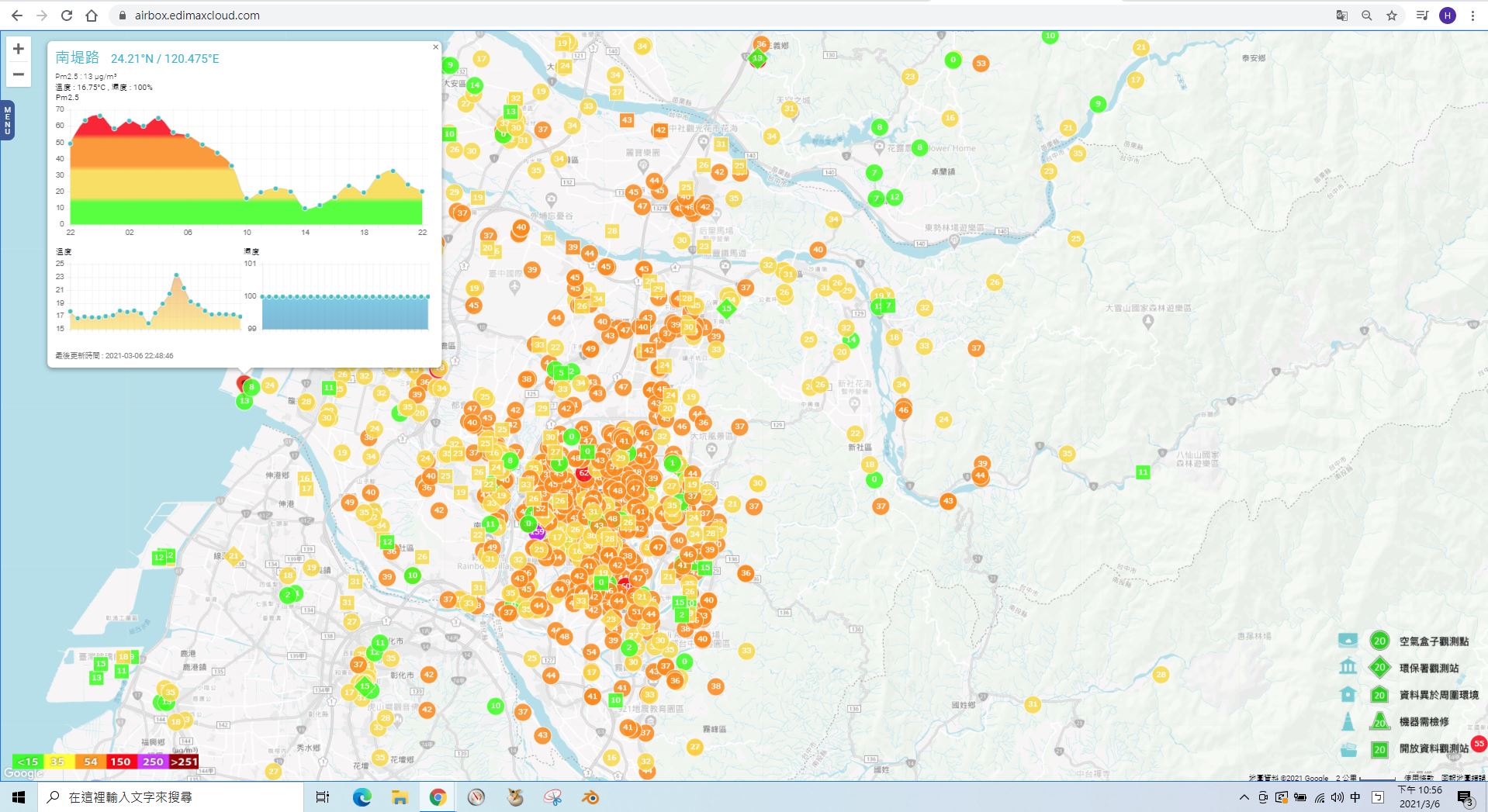Open the volume control in tray
The height and width of the screenshot is (812, 1488).
click(x=1337, y=797)
